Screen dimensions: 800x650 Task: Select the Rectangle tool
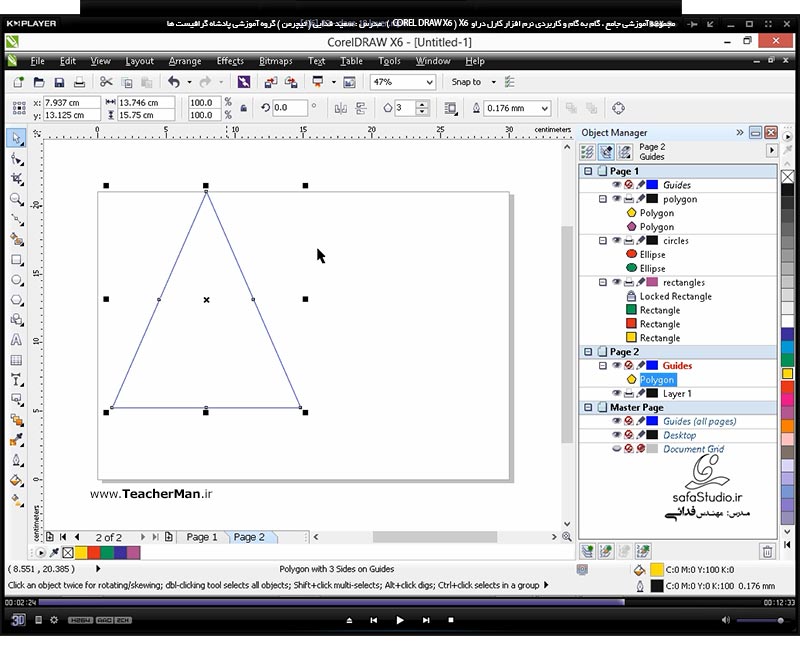click(x=17, y=260)
